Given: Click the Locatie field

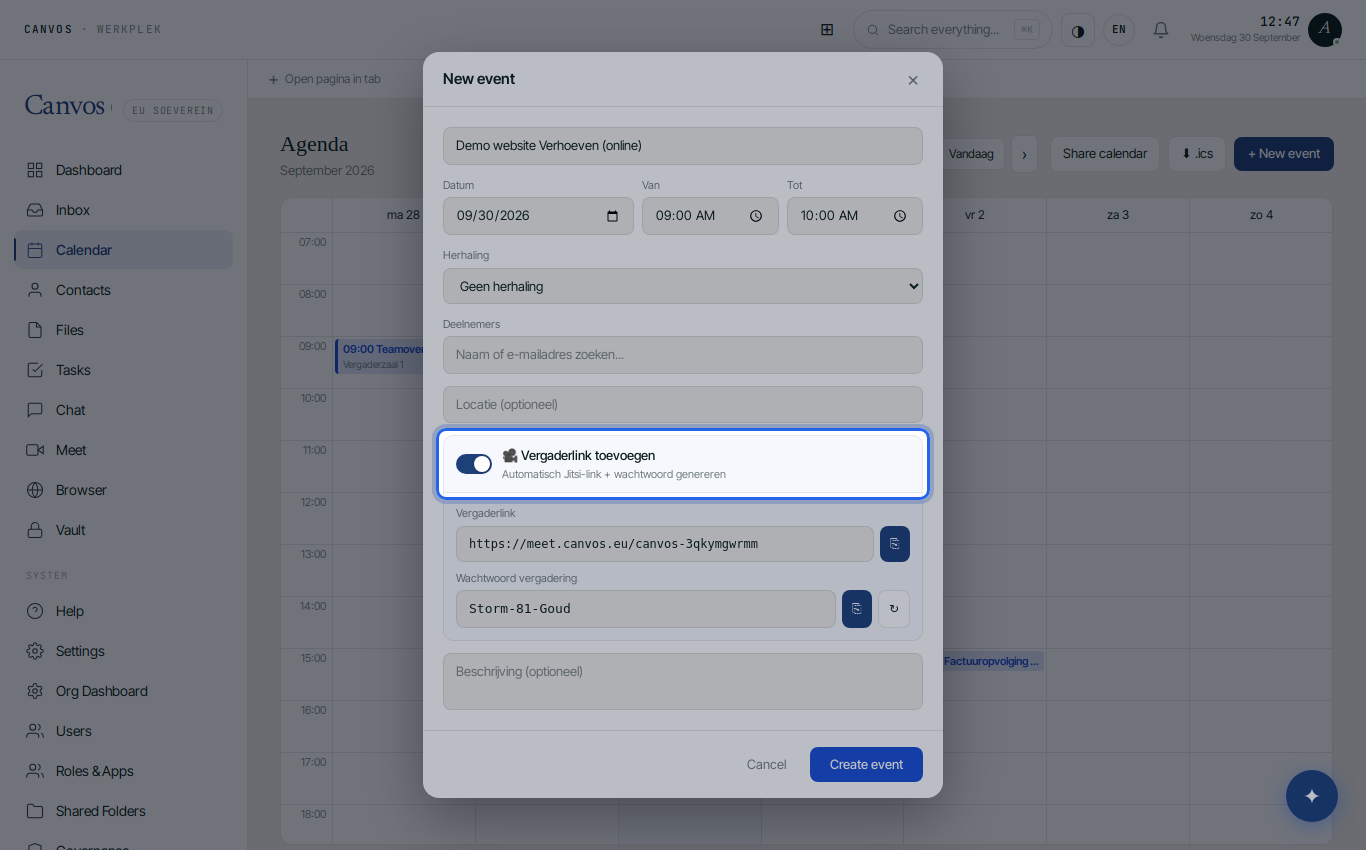Looking at the screenshot, I should click(x=683, y=405).
